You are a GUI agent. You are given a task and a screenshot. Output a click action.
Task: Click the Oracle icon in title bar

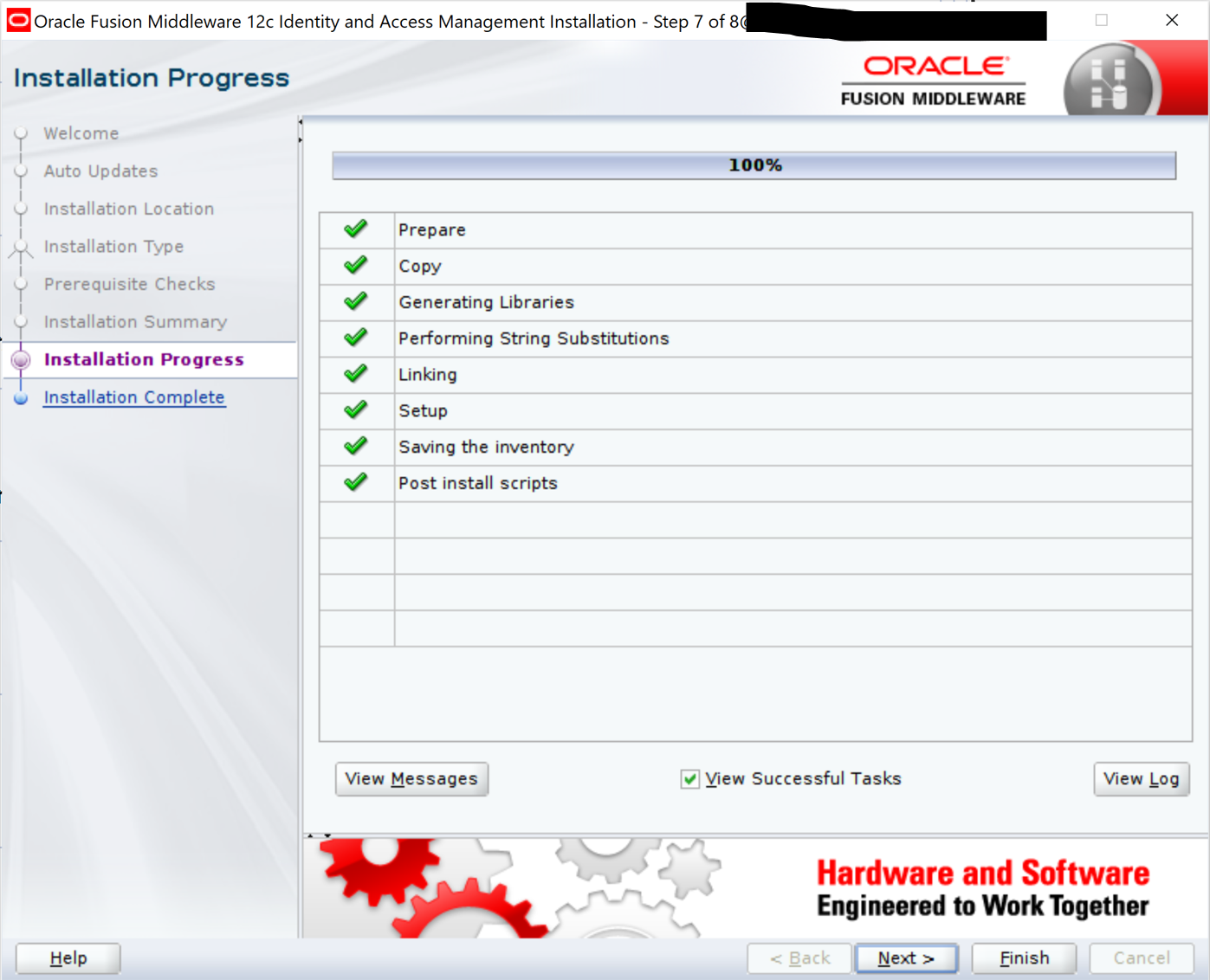click(x=18, y=21)
